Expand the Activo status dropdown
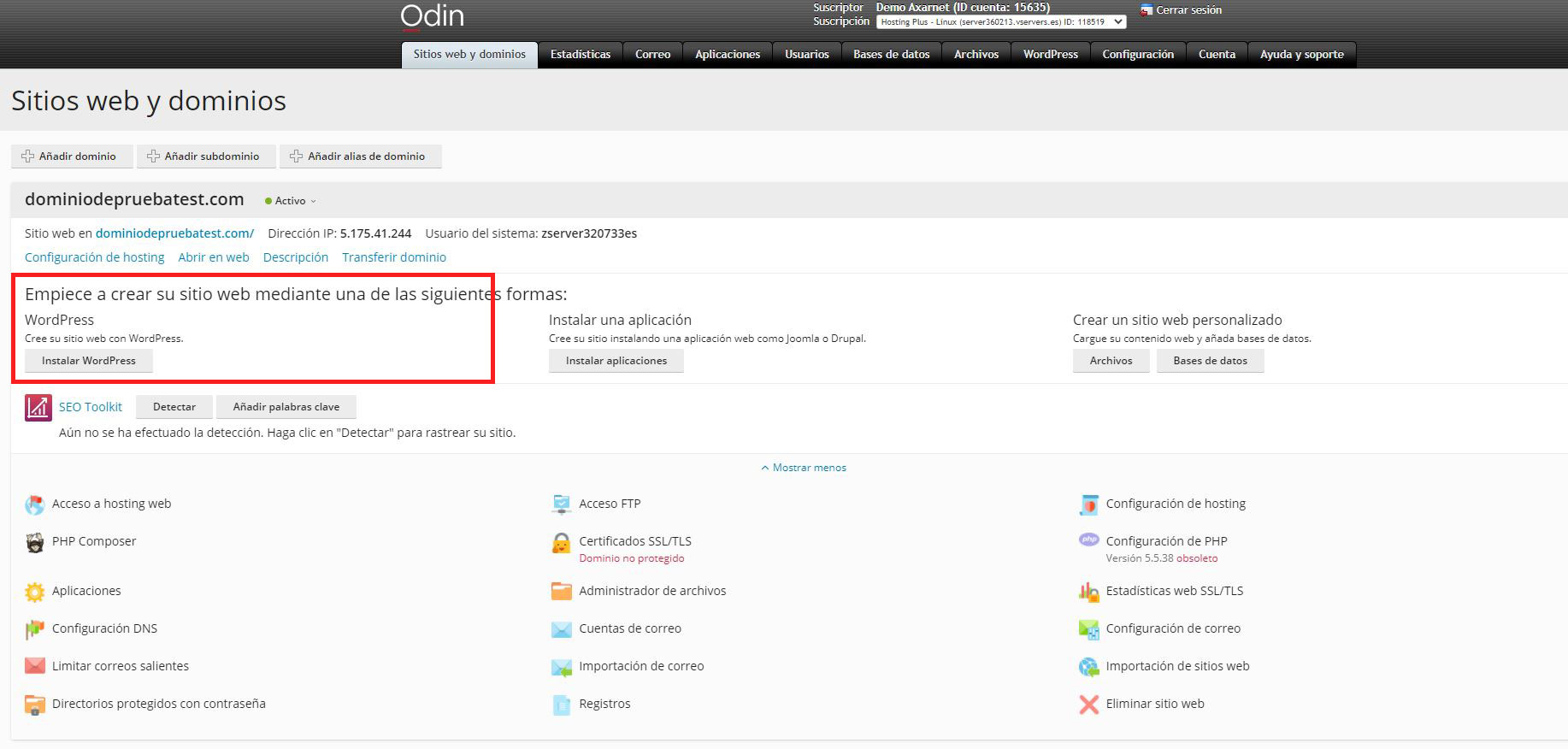This screenshot has width=1568, height=749. (291, 201)
